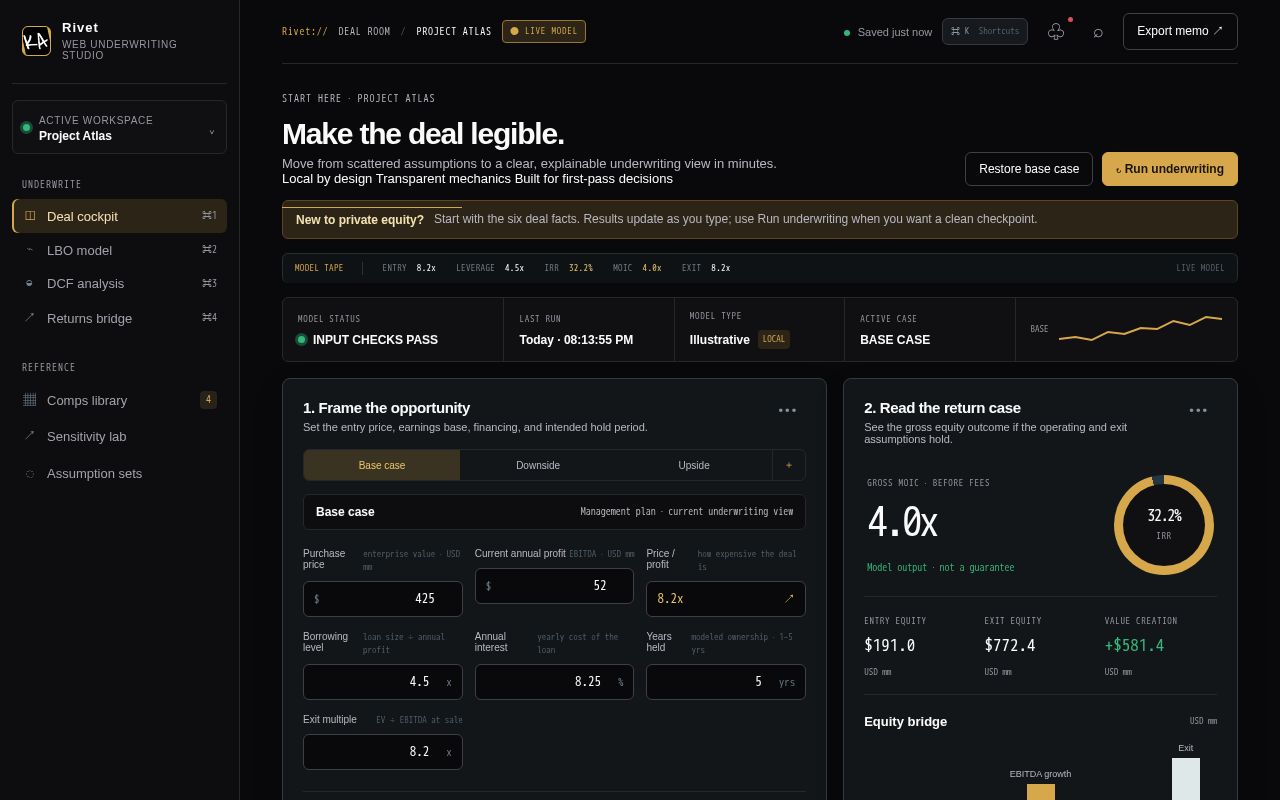Expand the Active Workspace Project Atlas selector

pyautogui.click(x=120, y=127)
